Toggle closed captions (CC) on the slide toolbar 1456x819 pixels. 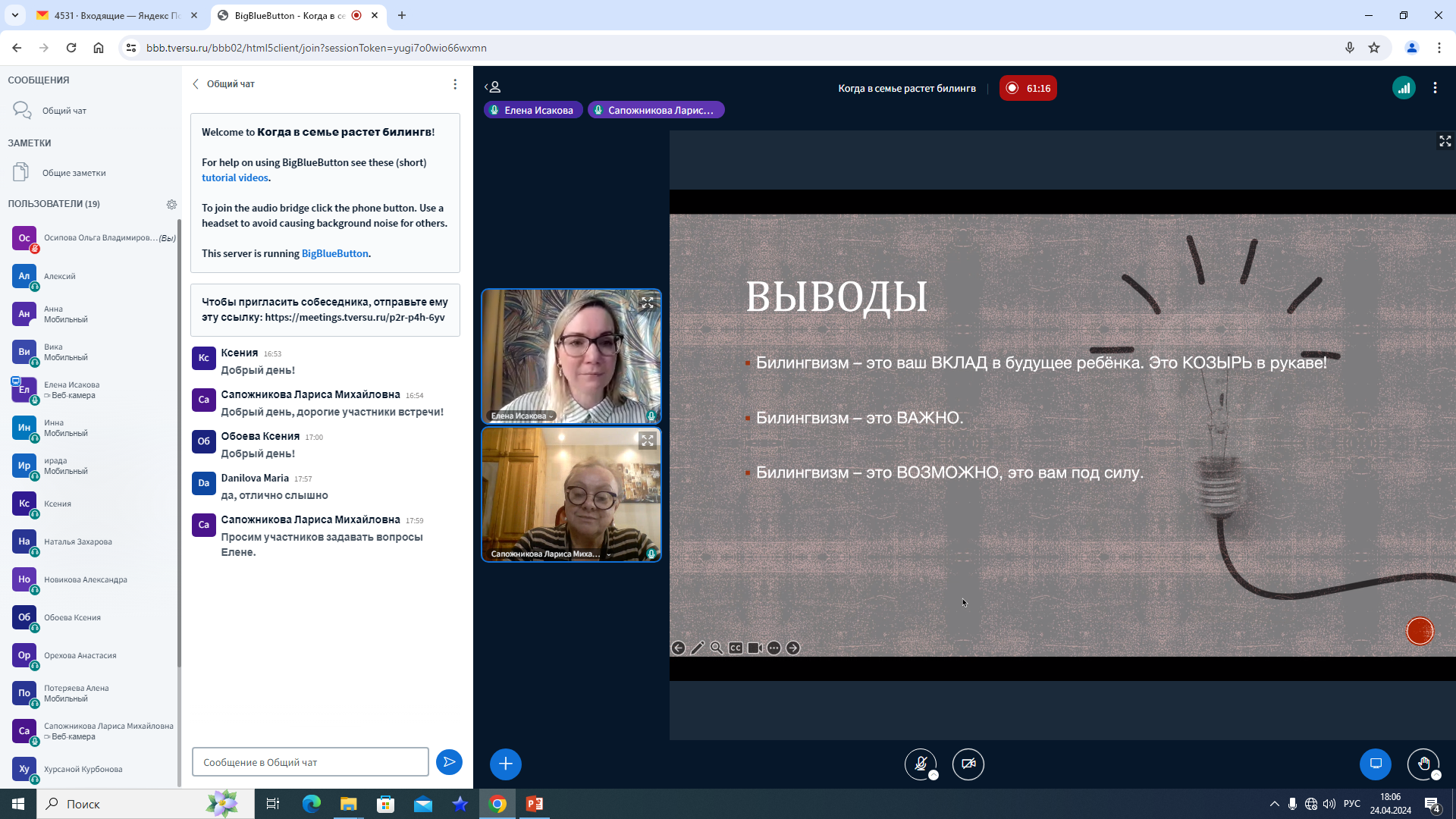(736, 648)
